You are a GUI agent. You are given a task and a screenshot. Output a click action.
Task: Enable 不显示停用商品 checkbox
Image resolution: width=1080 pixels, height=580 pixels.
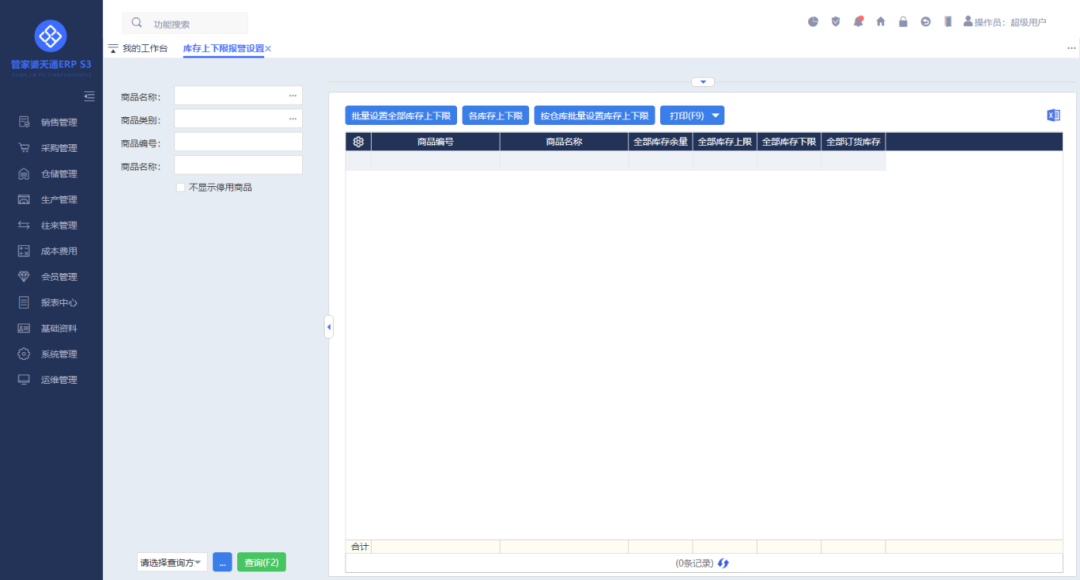click(x=180, y=187)
